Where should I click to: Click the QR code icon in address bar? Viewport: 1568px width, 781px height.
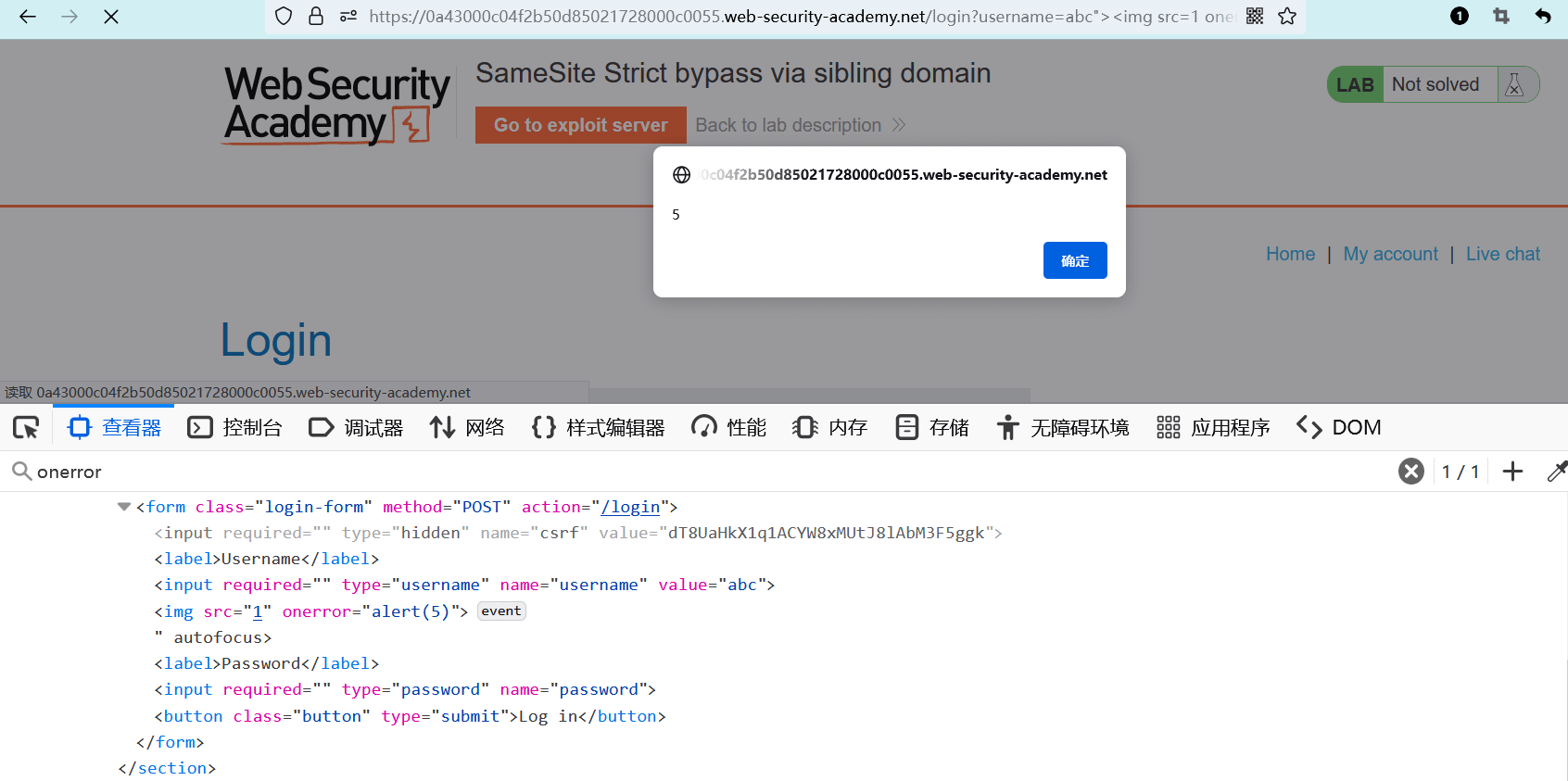(1255, 16)
